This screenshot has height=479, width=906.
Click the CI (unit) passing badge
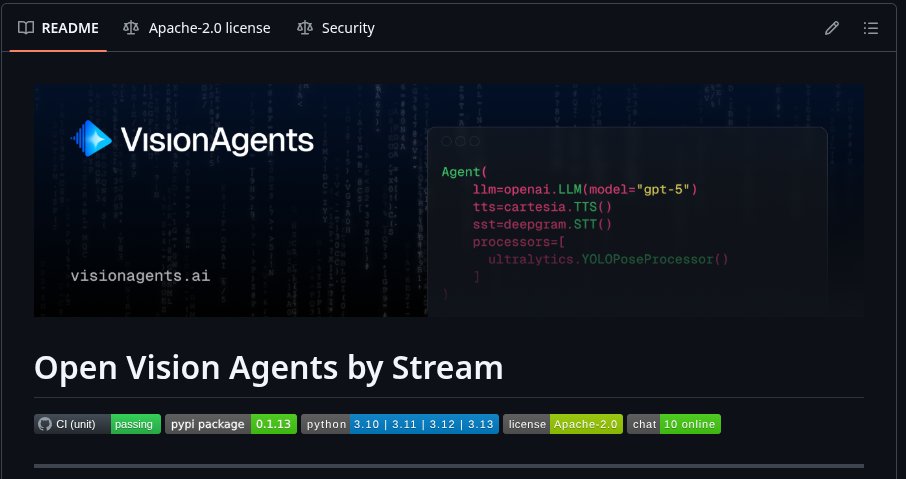[98, 424]
